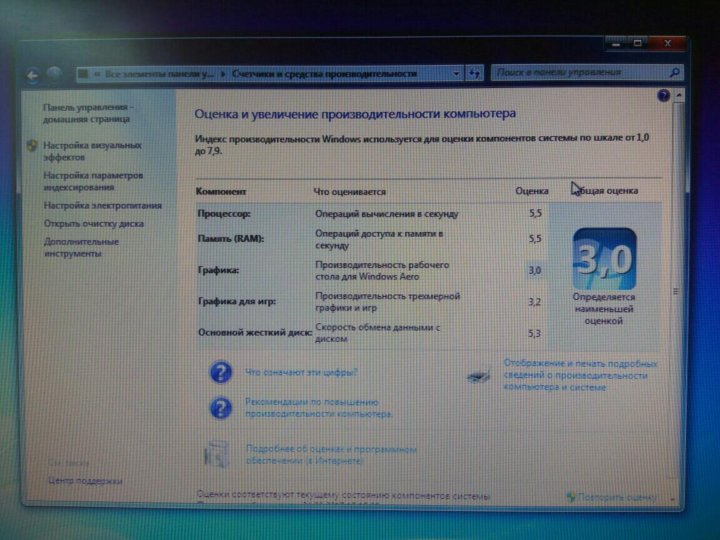Click breadcrumb 'Все элементы панели у...'
720x540 pixels.
[x=159, y=74]
